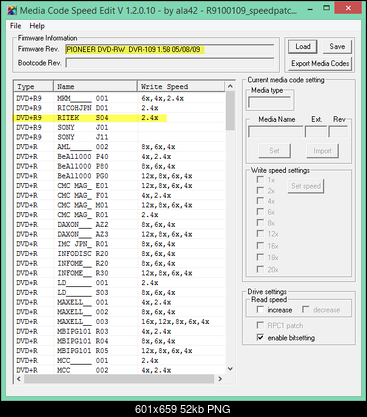The height and width of the screenshot is (417, 367).
Task: Click the Set speed button
Action: 306,186
